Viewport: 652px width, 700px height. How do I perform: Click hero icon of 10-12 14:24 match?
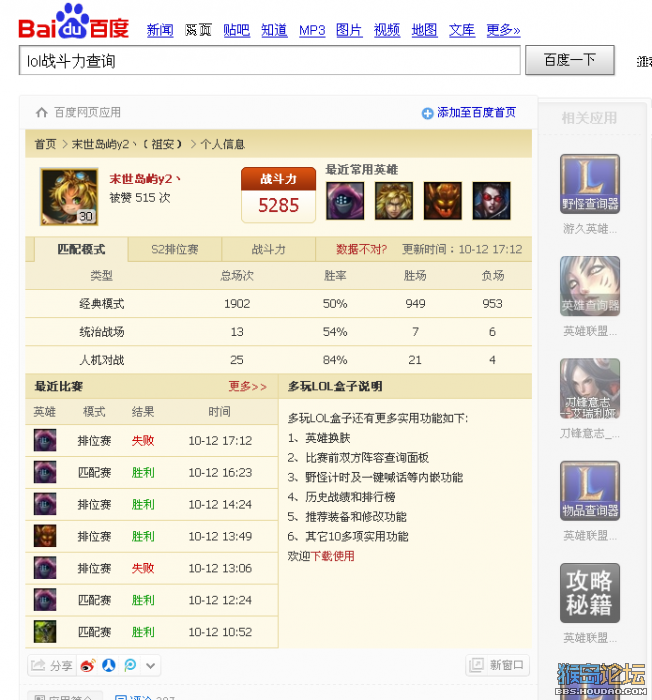click(x=45, y=504)
